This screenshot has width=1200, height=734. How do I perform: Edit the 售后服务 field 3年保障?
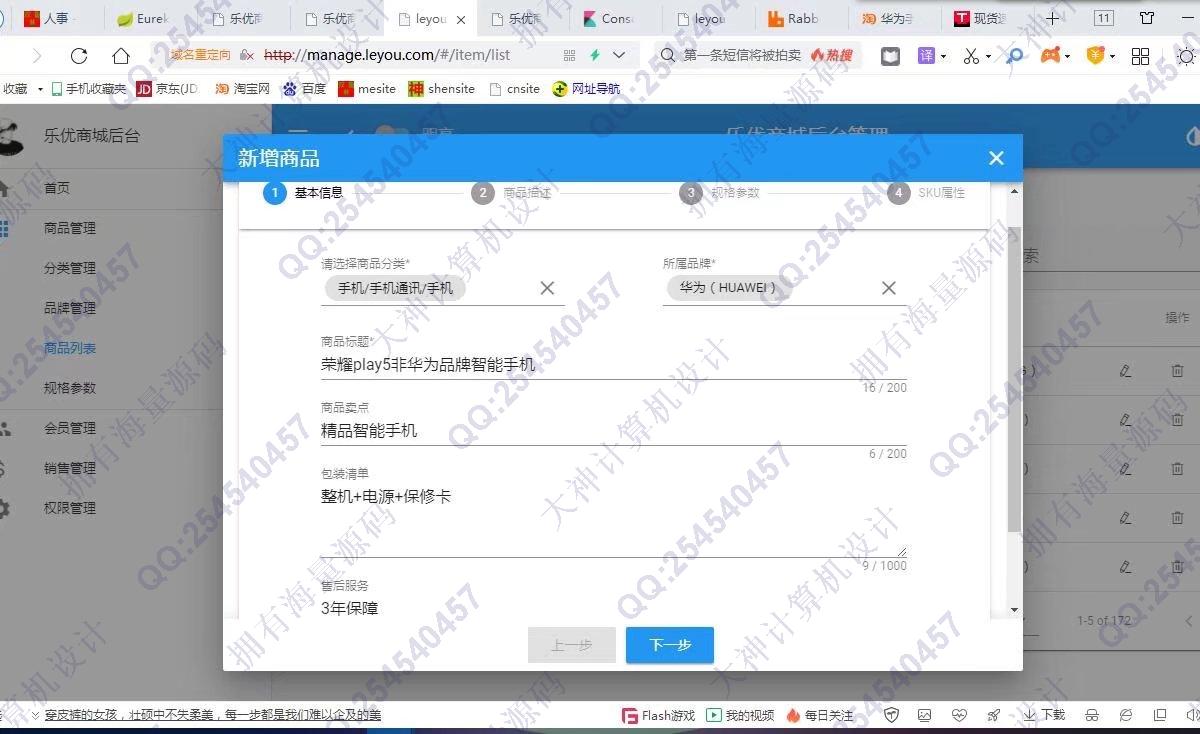click(613, 608)
